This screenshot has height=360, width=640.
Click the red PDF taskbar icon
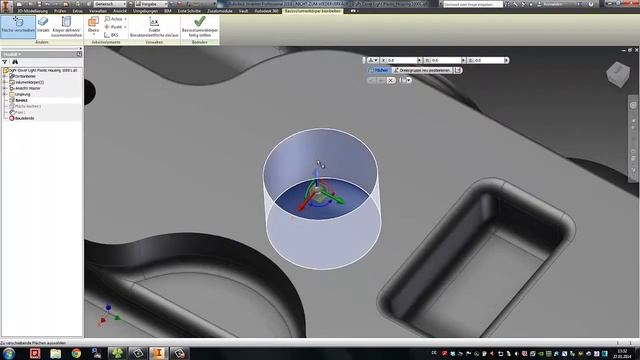point(35,353)
